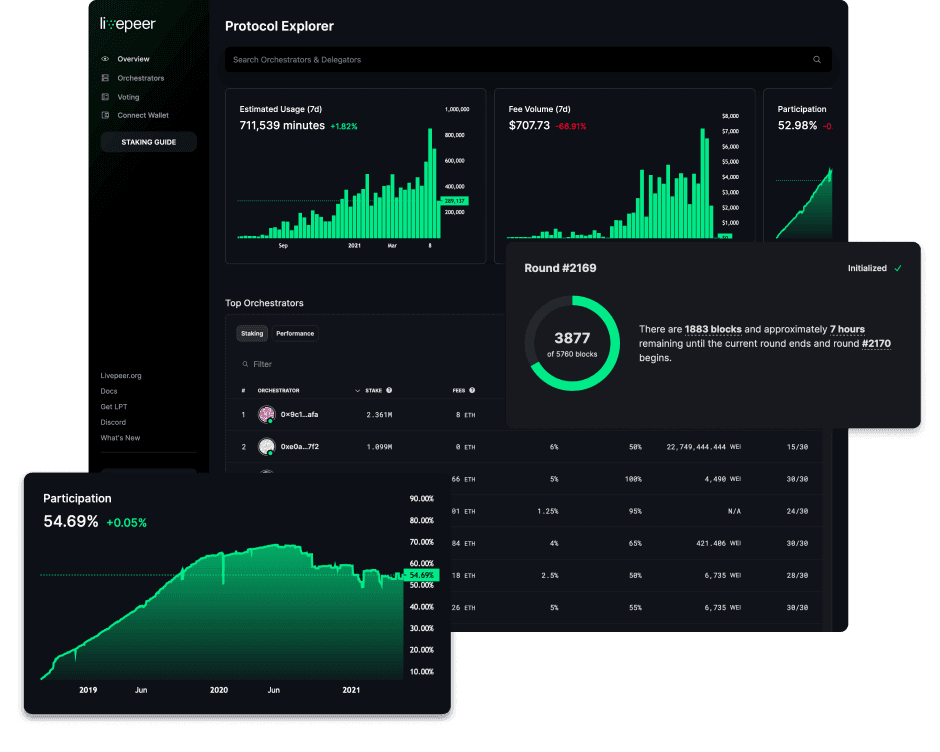Click the Stake column help icon
This screenshot has width=940, height=752.
point(389,390)
